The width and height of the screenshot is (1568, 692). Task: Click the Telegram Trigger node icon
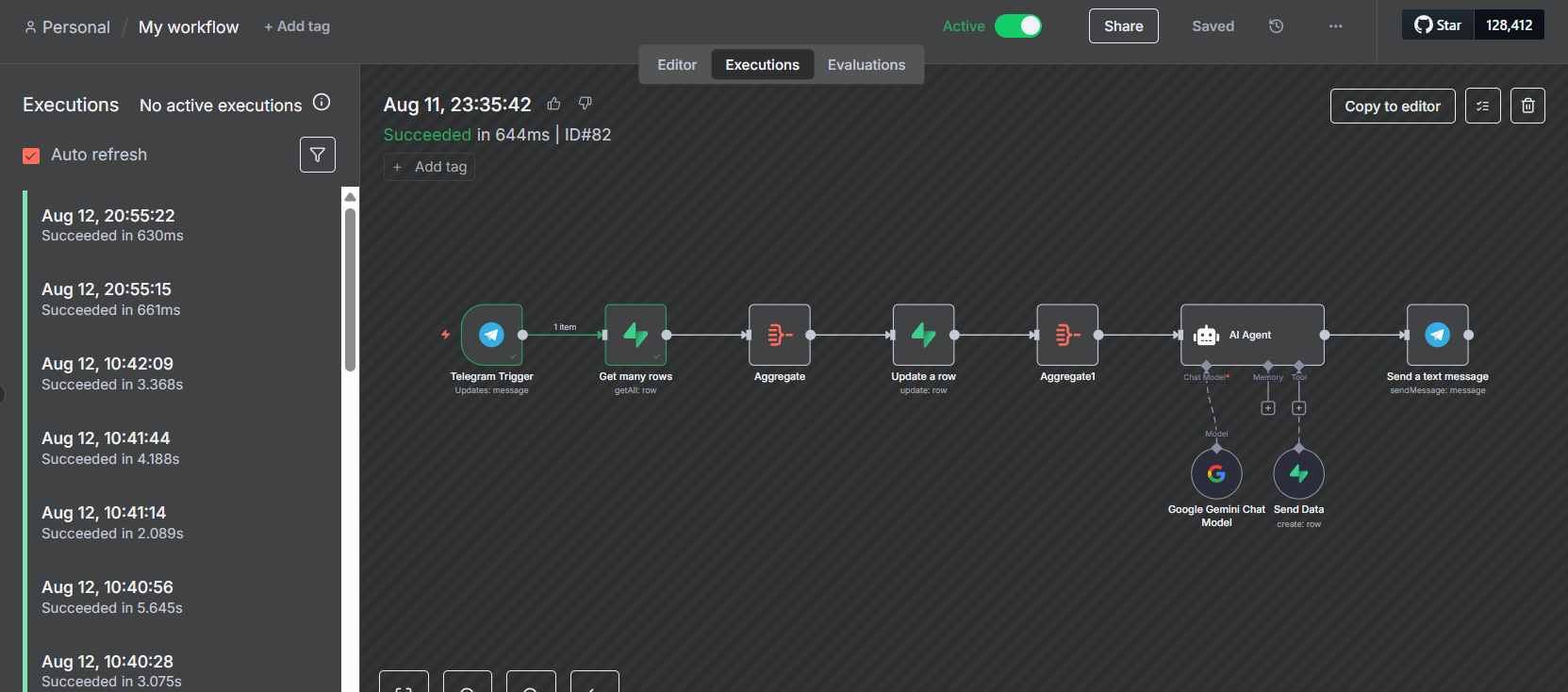click(x=491, y=335)
